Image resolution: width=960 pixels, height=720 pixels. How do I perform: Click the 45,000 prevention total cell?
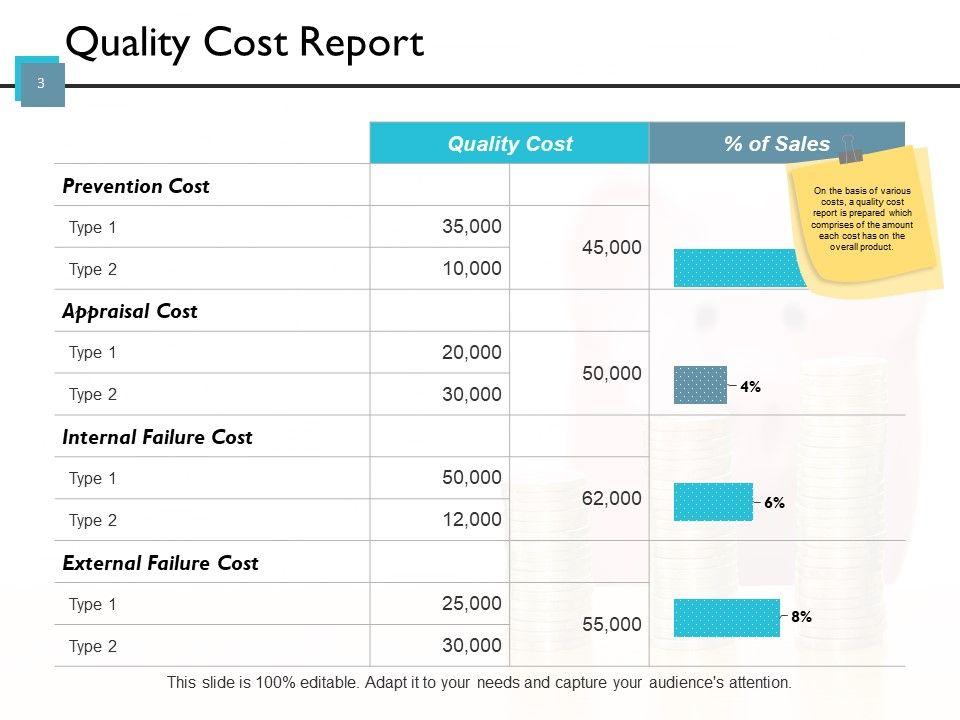pyautogui.click(x=611, y=248)
